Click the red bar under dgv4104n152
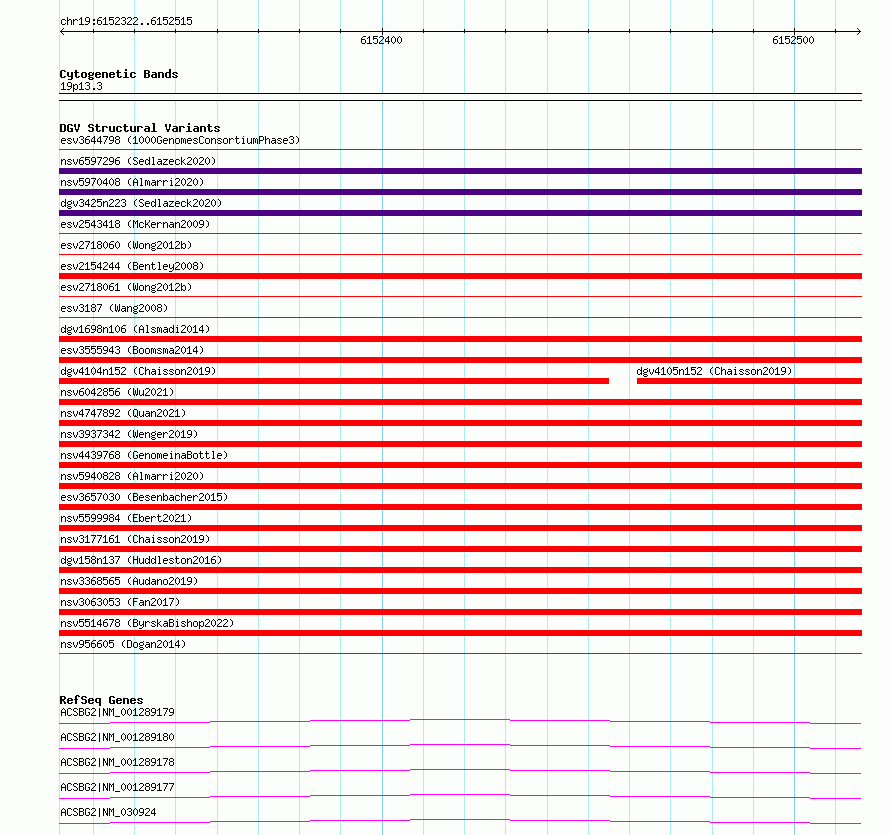The height and width of the screenshot is (835, 890). coord(334,381)
